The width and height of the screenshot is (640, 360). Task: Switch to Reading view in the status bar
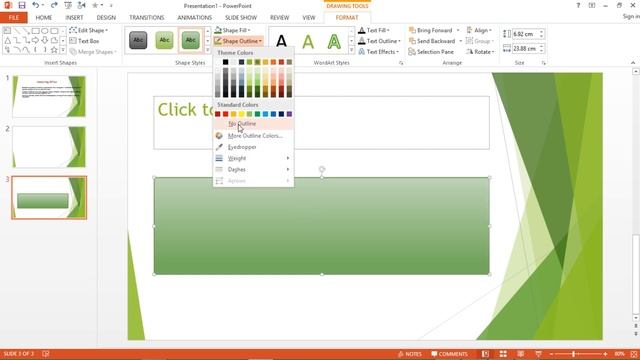pyautogui.click(x=520, y=354)
